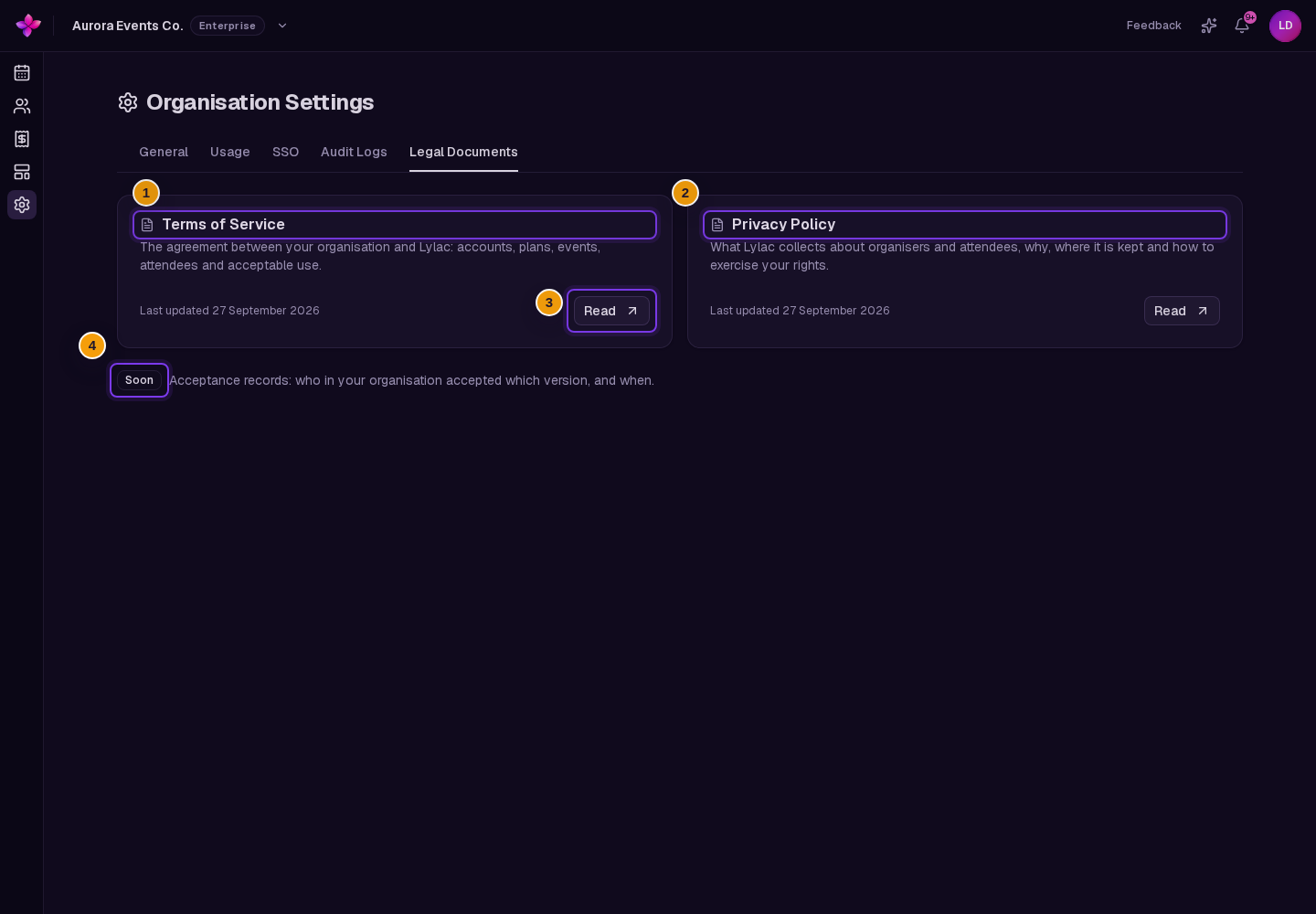The width and height of the screenshot is (1316, 914).
Task: Read the Terms of Service document
Action: coord(611,311)
